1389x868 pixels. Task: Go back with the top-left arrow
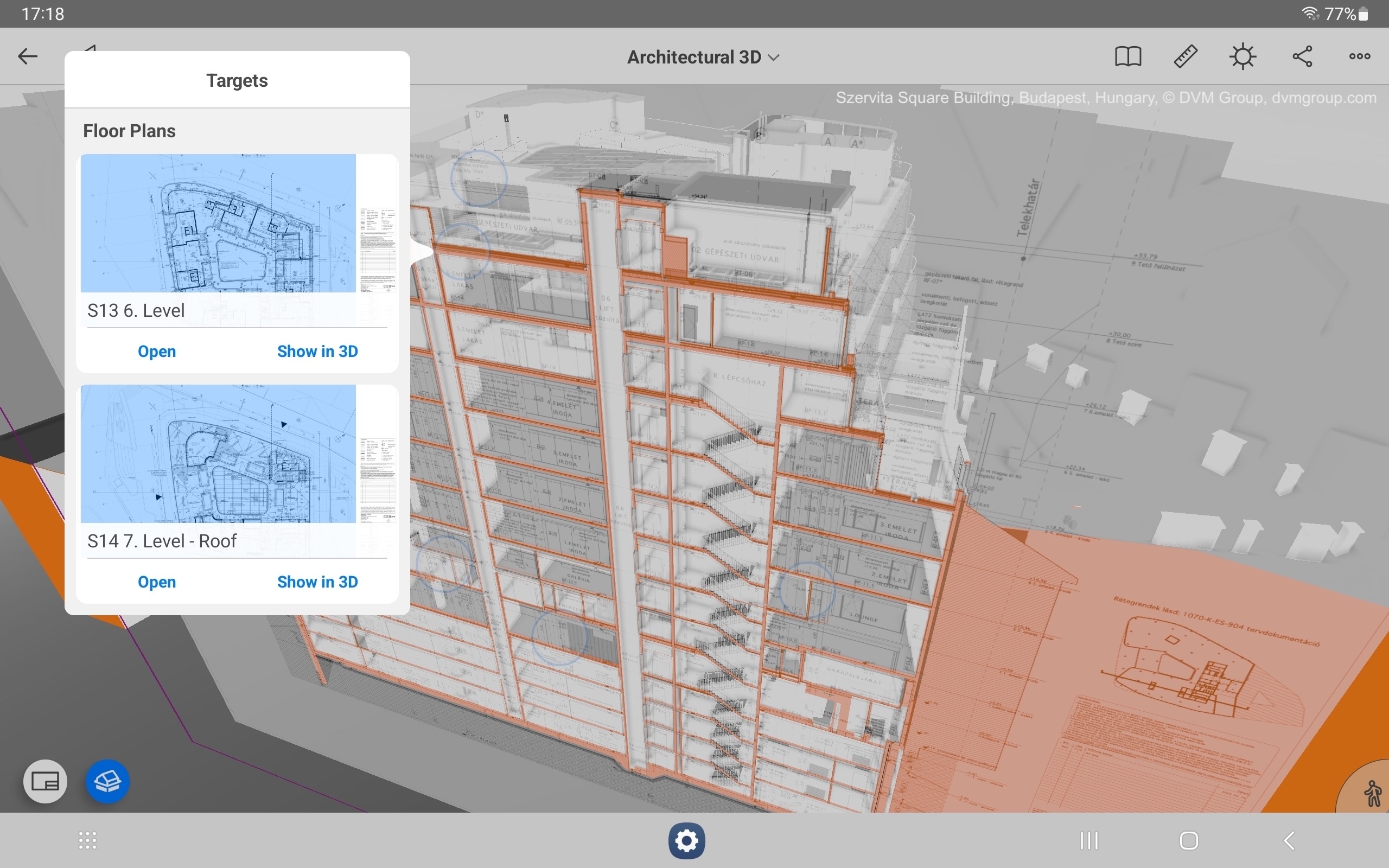(x=28, y=56)
